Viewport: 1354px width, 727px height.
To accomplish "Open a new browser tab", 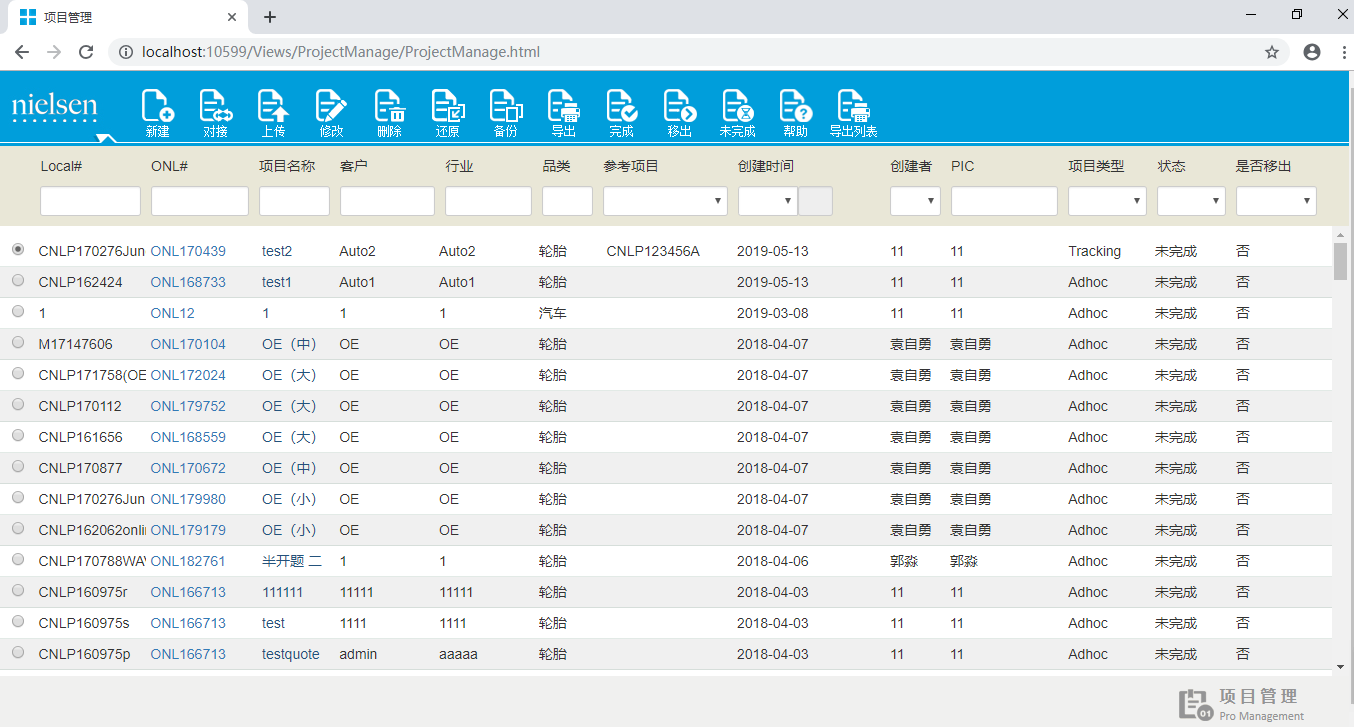I will pyautogui.click(x=270, y=17).
